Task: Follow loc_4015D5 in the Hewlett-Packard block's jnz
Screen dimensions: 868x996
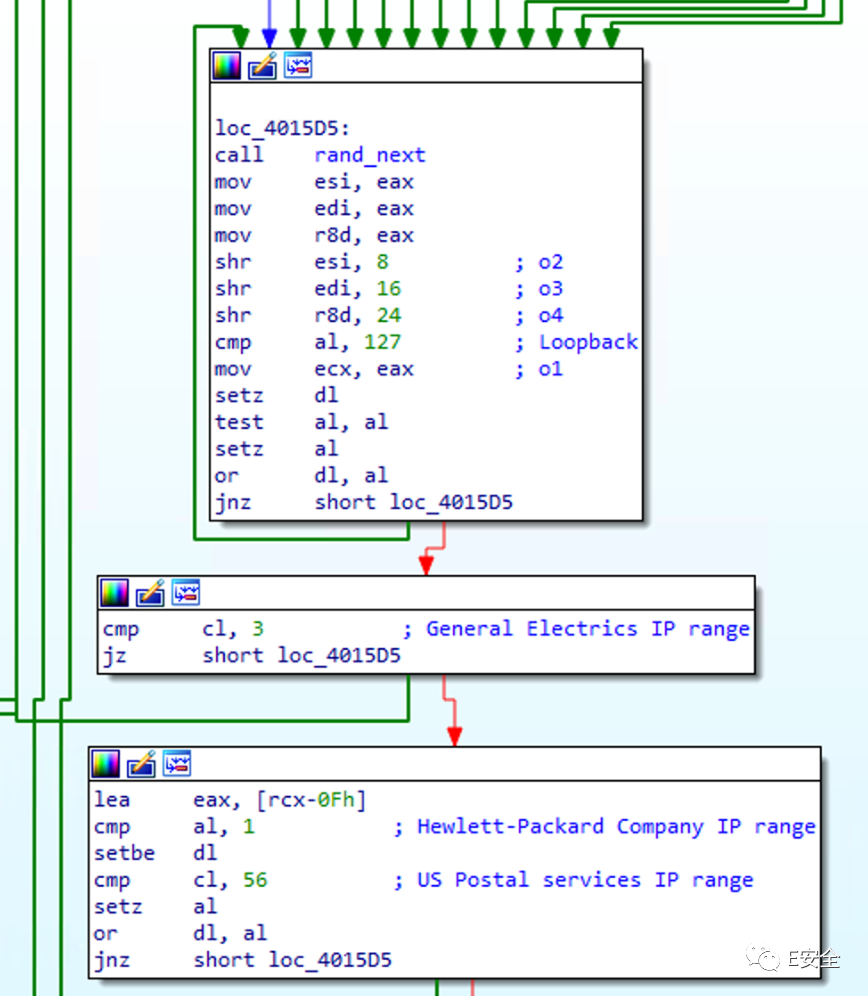Action: point(330,959)
